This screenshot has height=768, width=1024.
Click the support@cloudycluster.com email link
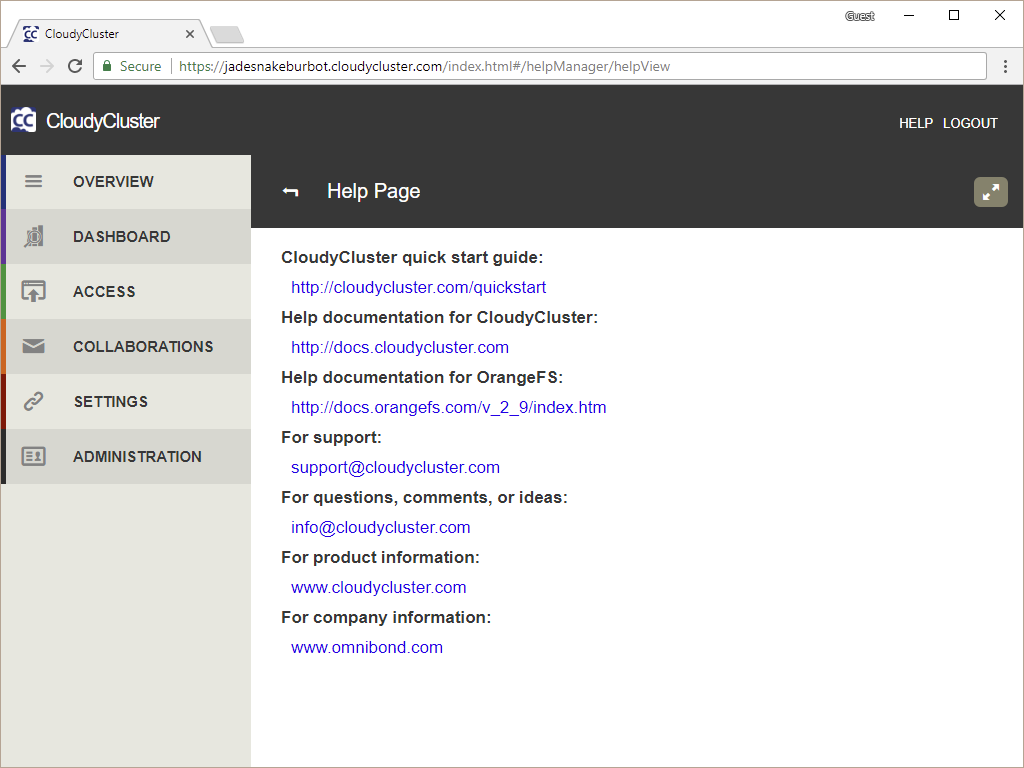[x=395, y=468]
